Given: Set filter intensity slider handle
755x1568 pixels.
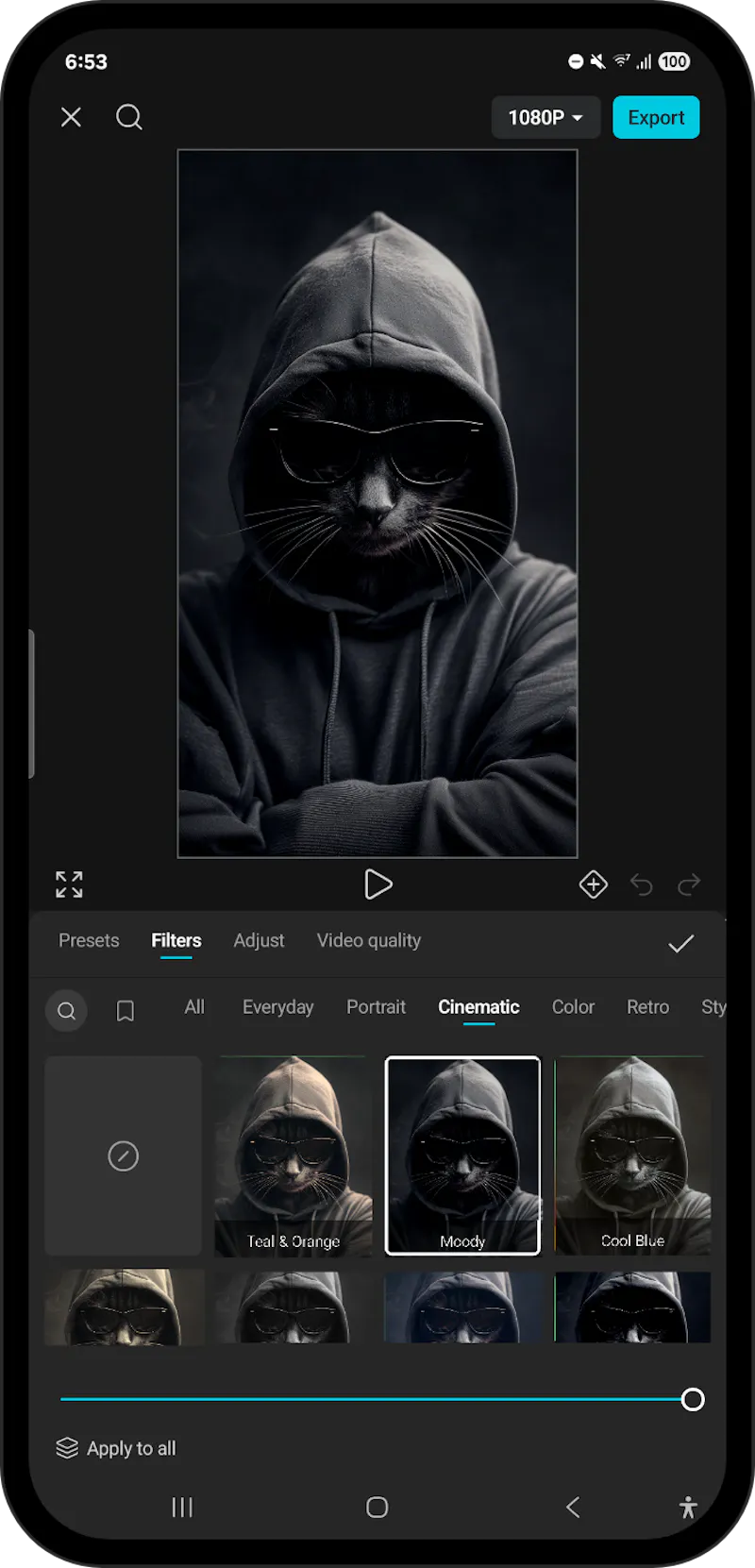Looking at the screenshot, I should click(x=693, y=1399).
